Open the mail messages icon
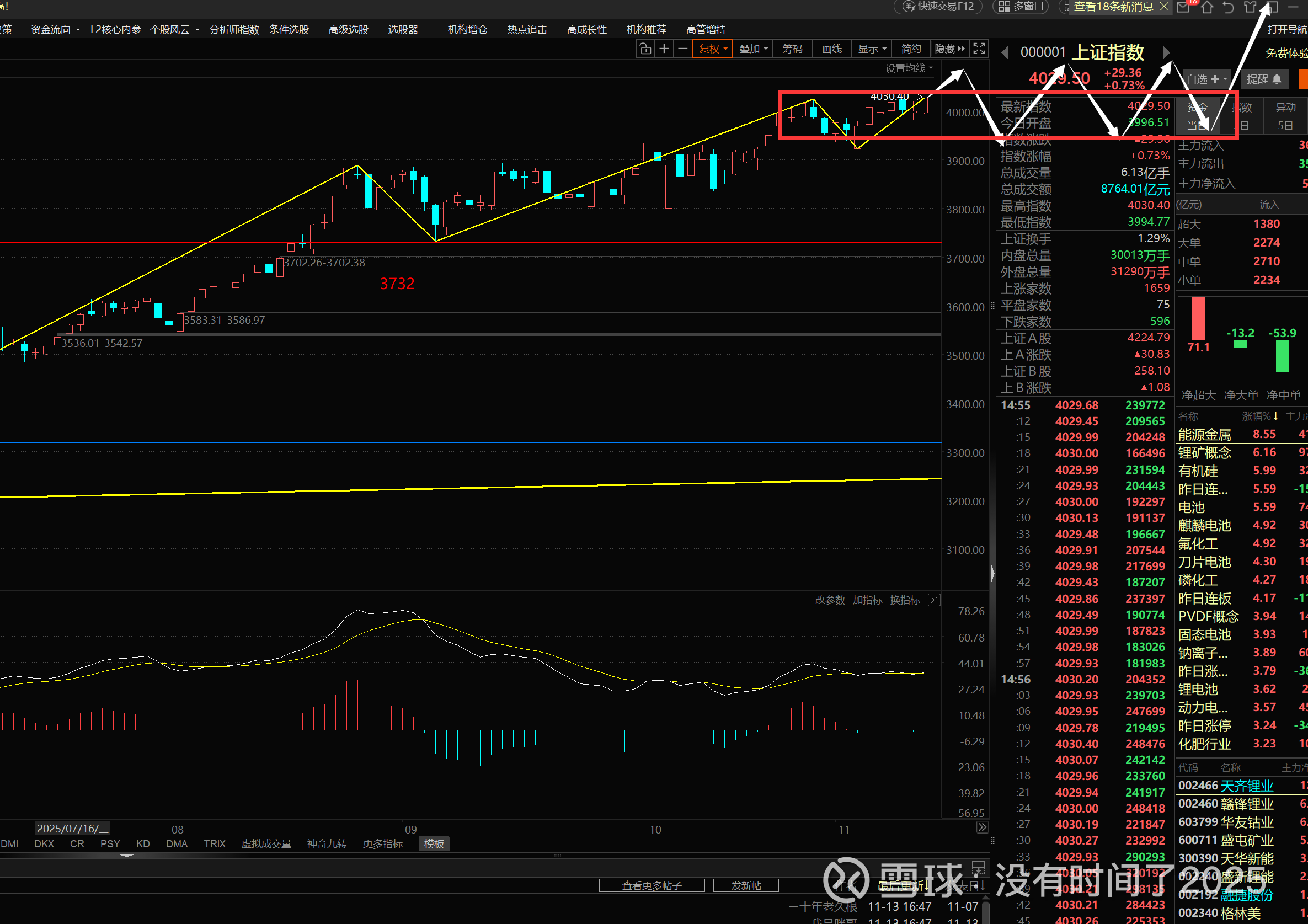This screenshot has width=1308, height=924. click(1183, 7)
